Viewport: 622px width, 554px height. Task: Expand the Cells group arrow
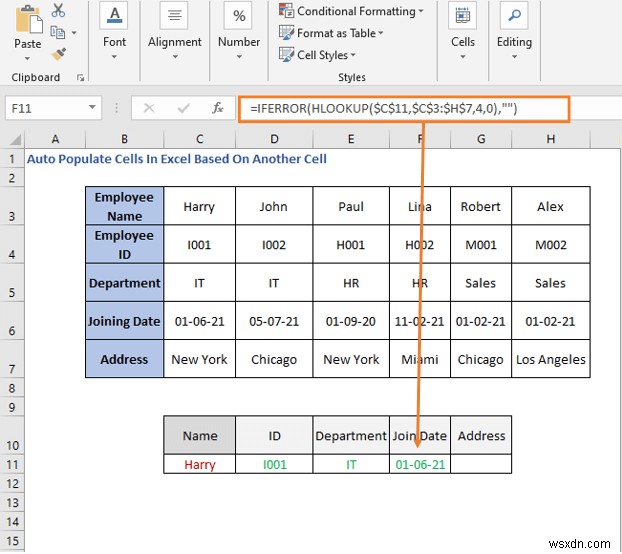(463, 57)
